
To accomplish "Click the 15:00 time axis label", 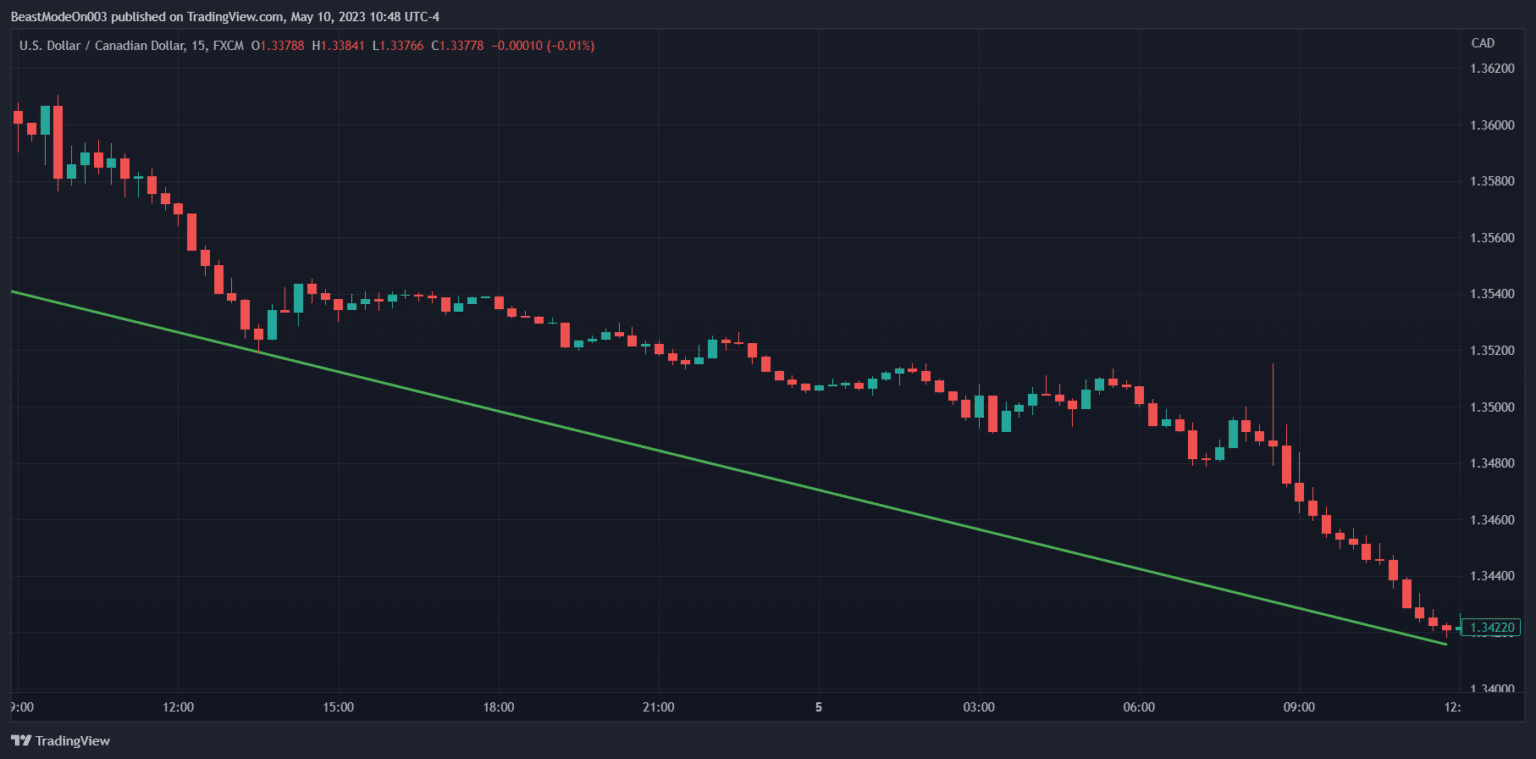I will click(x=338, y=708).
